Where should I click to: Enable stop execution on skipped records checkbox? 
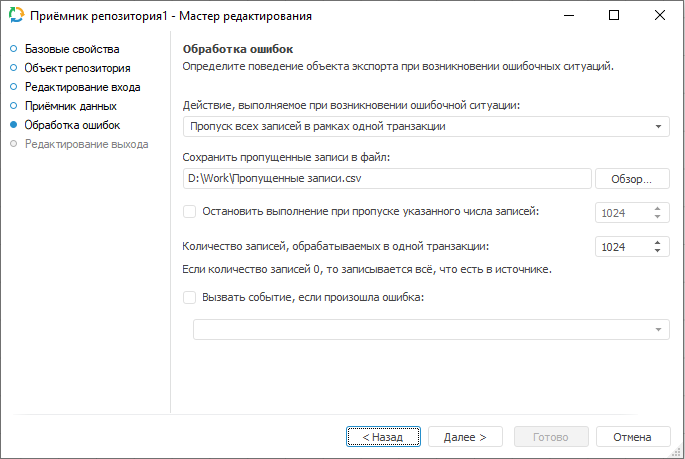coord(190,211)
